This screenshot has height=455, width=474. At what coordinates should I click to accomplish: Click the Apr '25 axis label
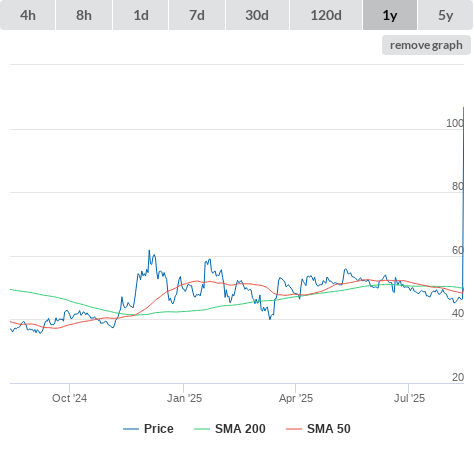296,398
